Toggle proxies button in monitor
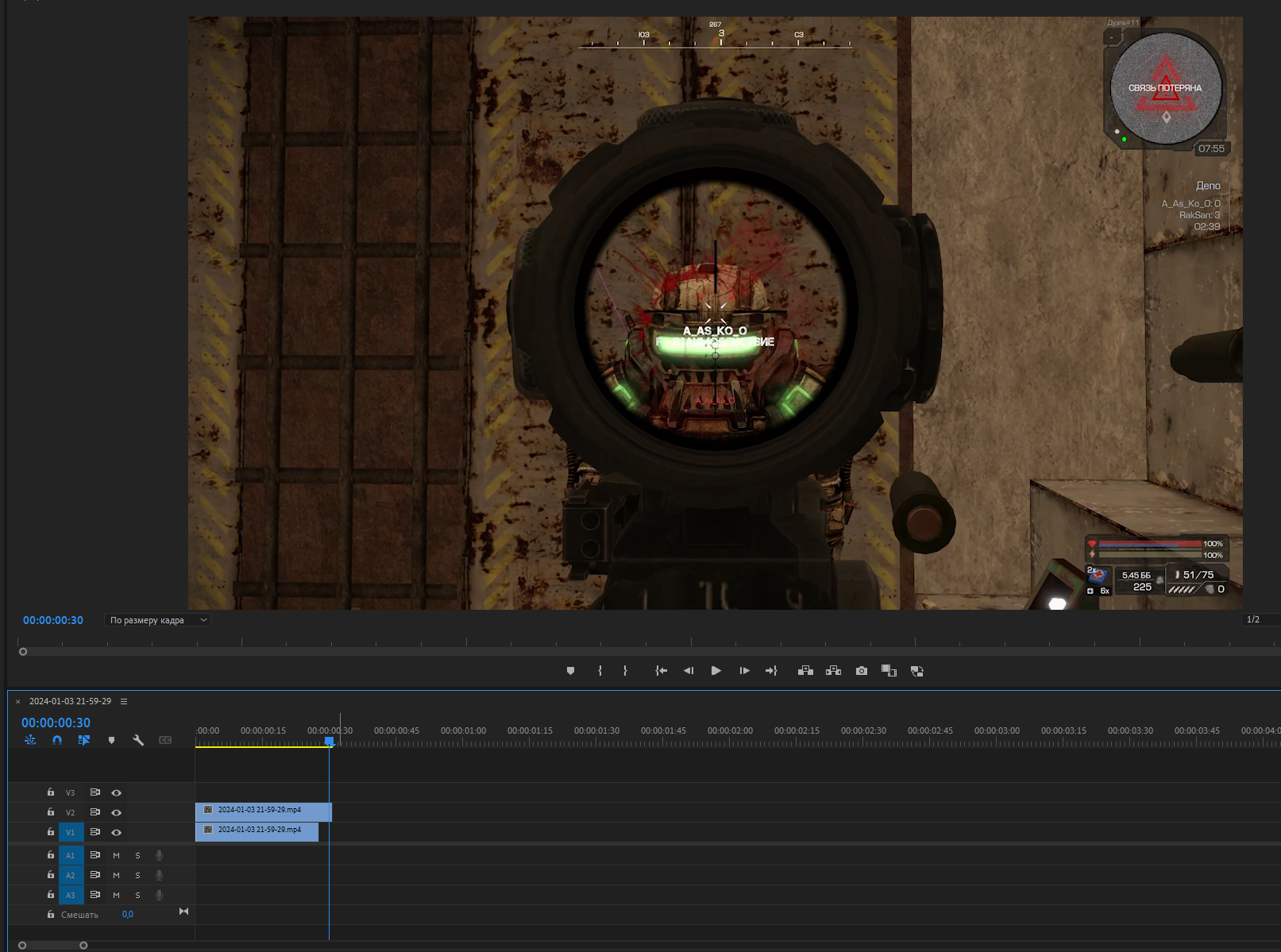Image resolution: width=1281 pixels, height=952 pixels. tap(917, 671)
